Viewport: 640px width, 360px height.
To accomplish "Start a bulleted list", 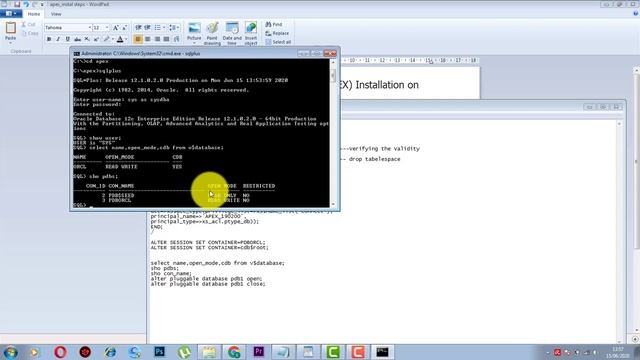I will (x=157, y=27).
